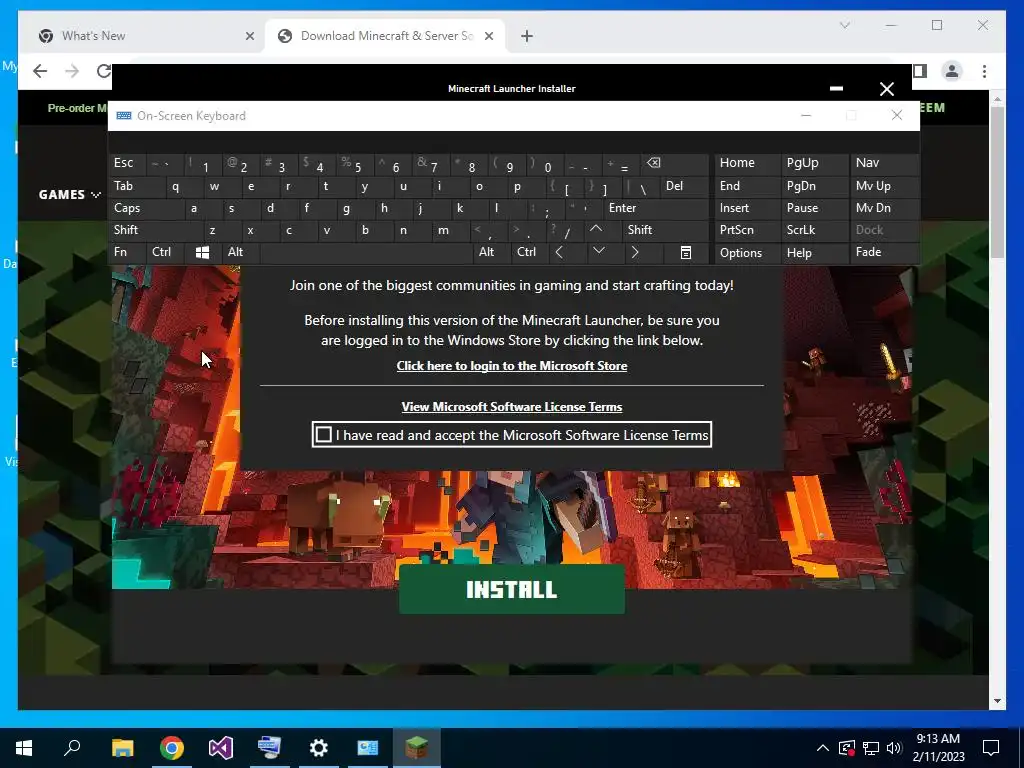Click the browser vertical scrollbar thumb

[x=997, y=182]
